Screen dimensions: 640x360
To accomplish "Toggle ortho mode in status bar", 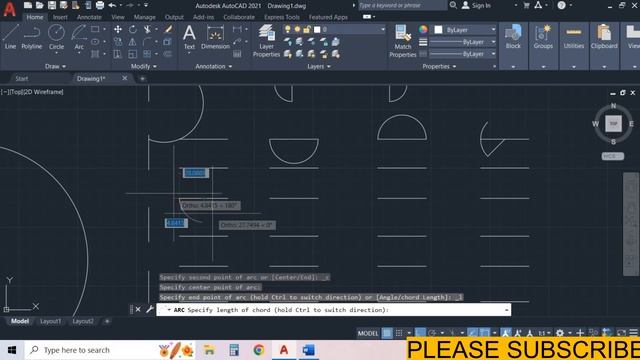I will click(x=420, y=333).
